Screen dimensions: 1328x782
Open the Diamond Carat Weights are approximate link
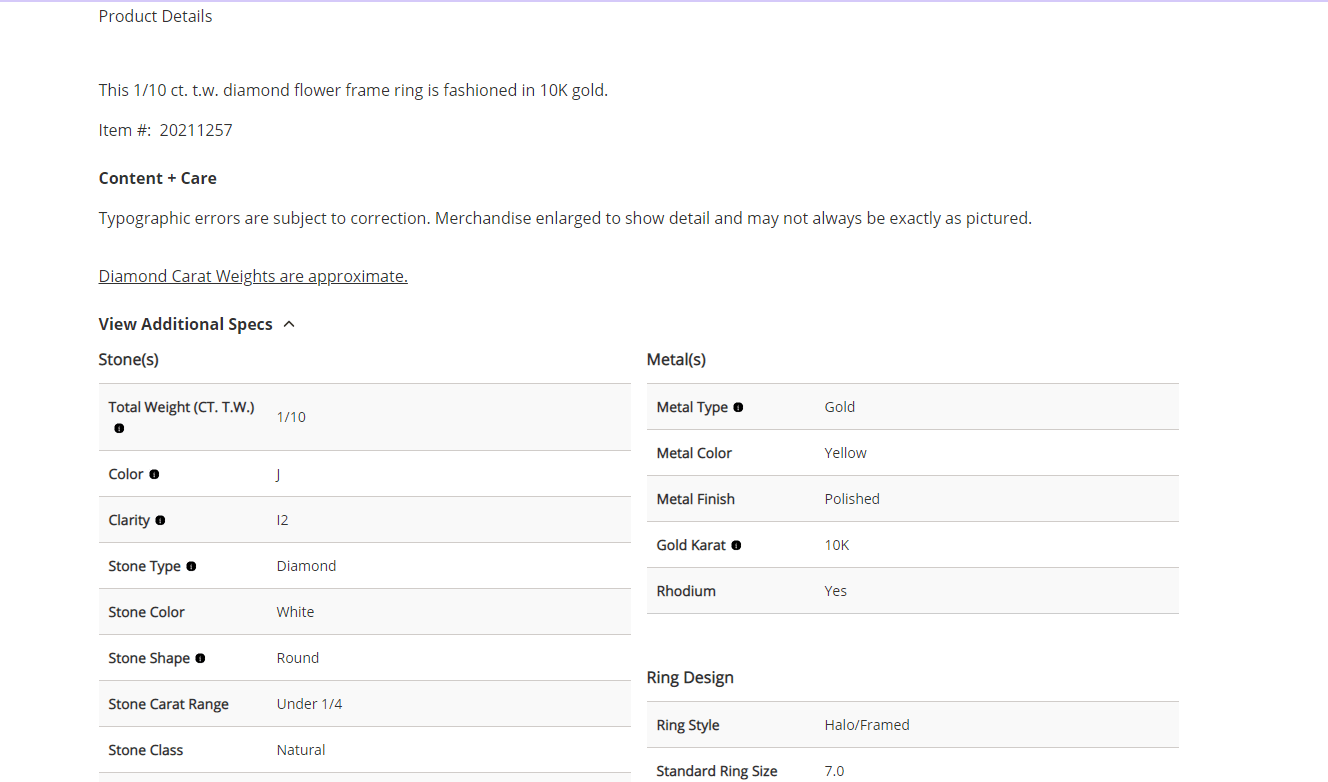(x=253, y=276)
